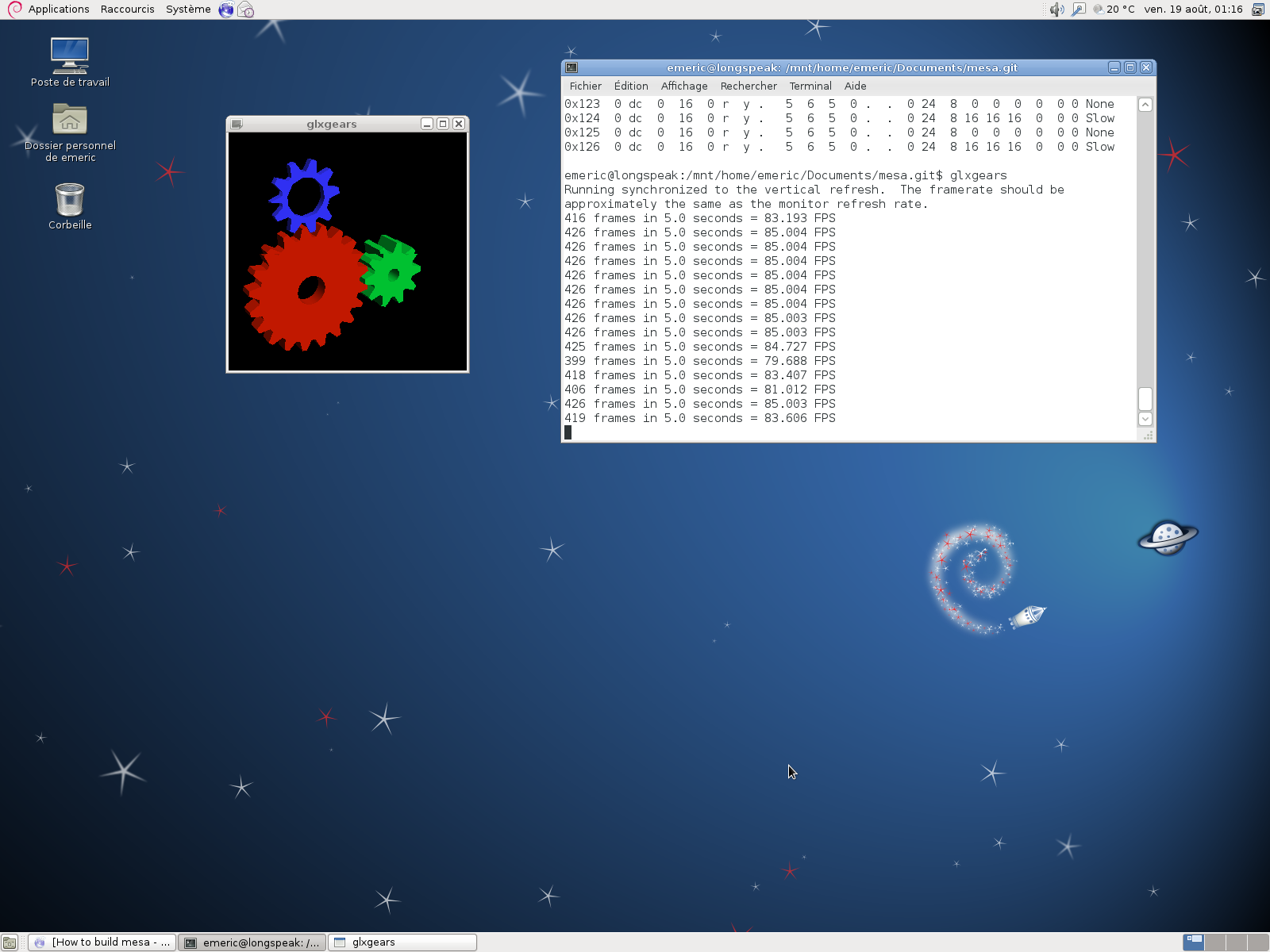Open terminal's Rechercher menu
This screenshot has width=1270, height=952.
click(748, 86)
